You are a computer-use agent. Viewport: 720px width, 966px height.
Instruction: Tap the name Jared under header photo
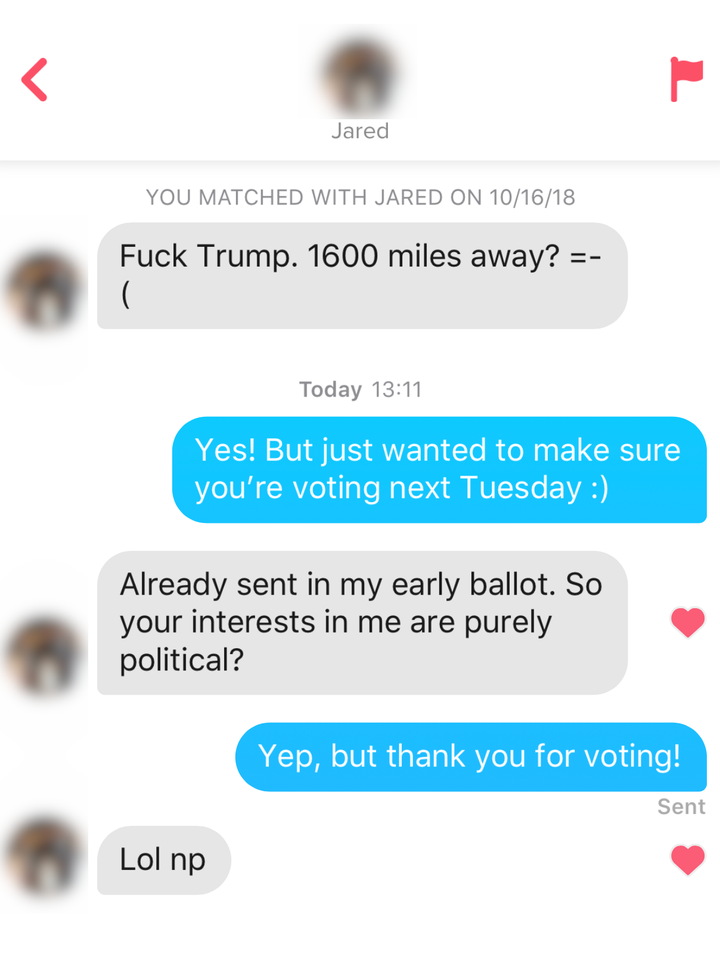click(360, 131)
